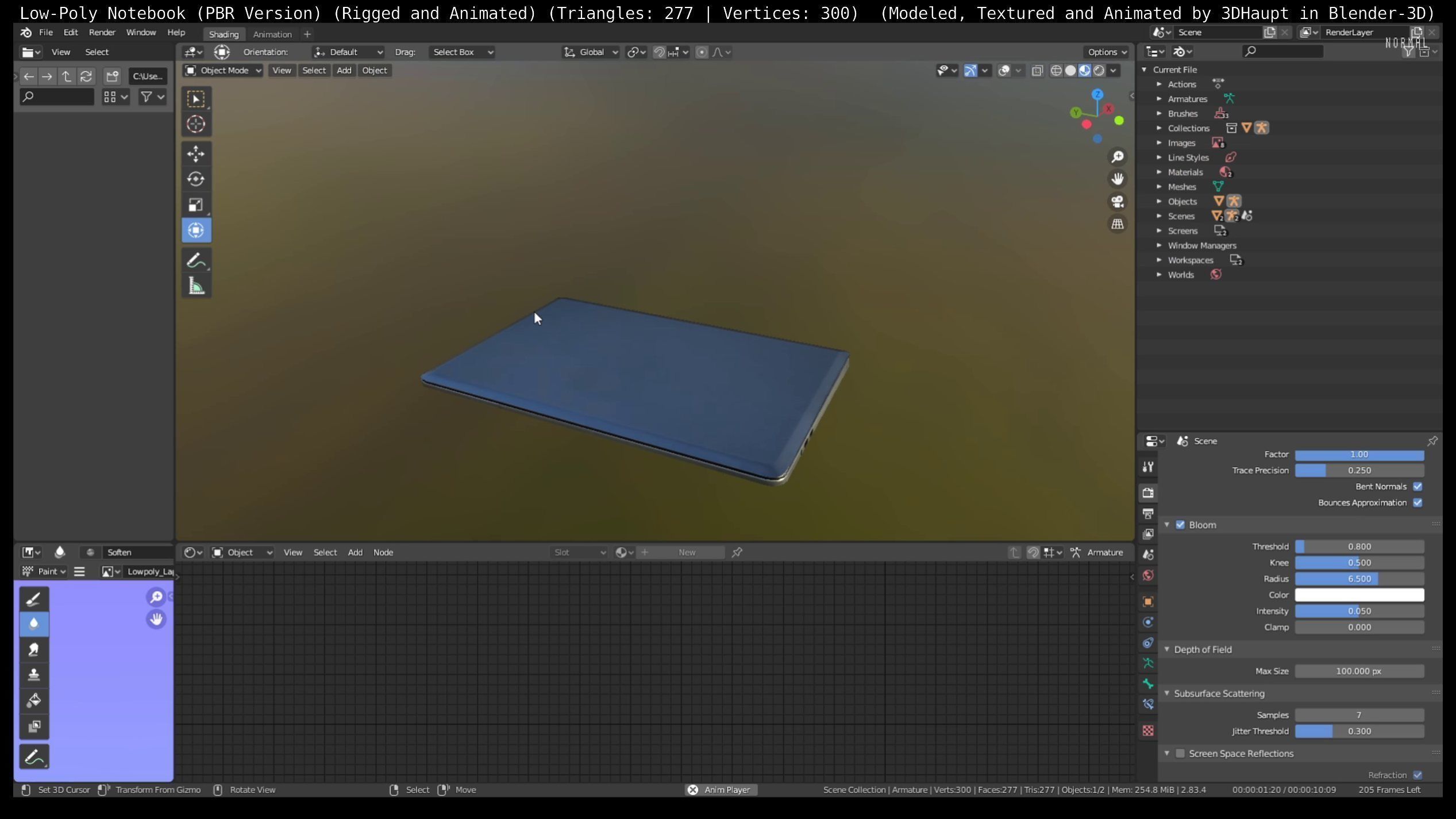Click the New material button
Image resolution: width=1456 pixels, height=819 pixels.
click(x=687, y=552)
